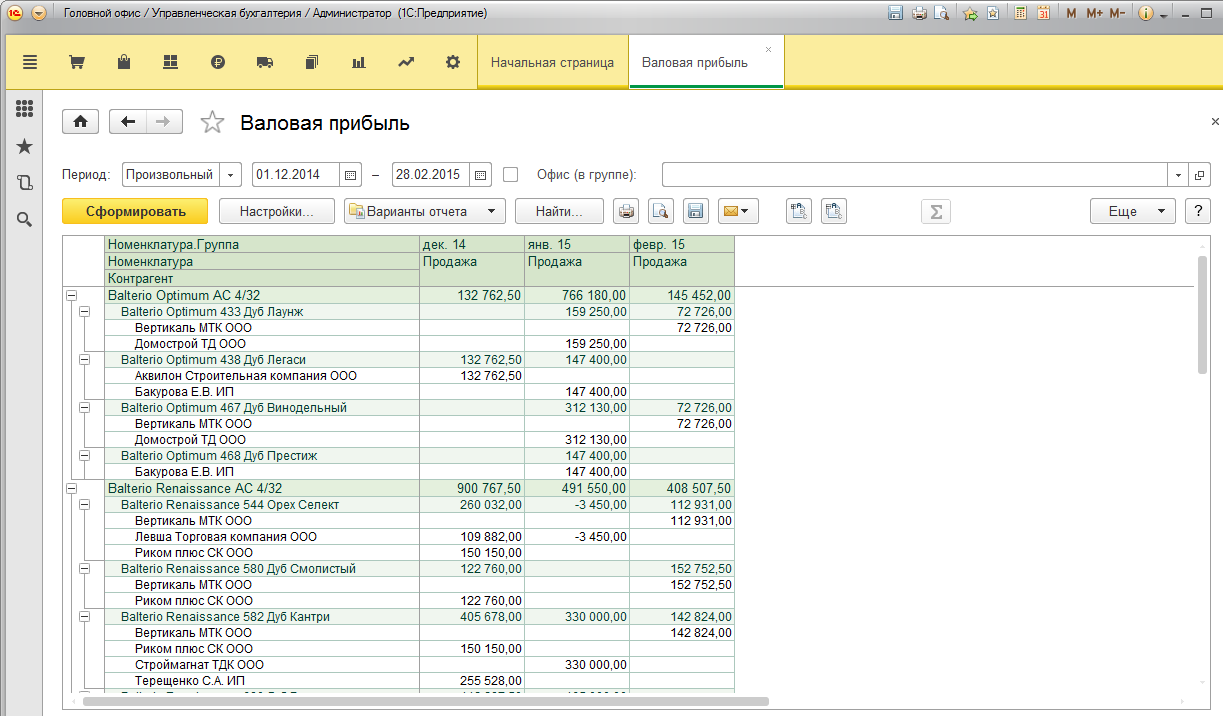
Task: Open the info icon in title bar
Action: coord(1146,14)
